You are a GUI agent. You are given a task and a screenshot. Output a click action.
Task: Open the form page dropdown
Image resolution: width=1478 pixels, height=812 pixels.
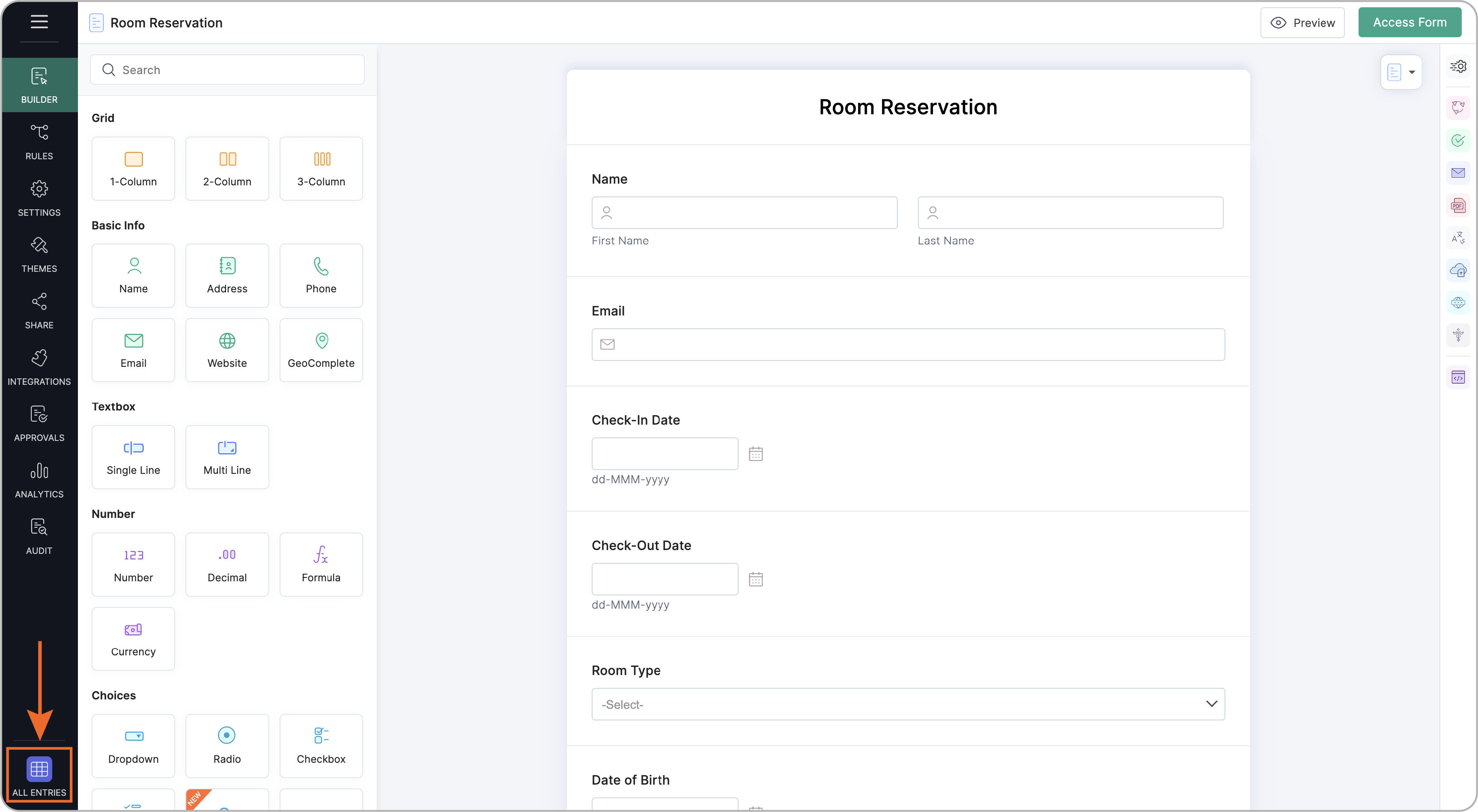click(1401, 71)
